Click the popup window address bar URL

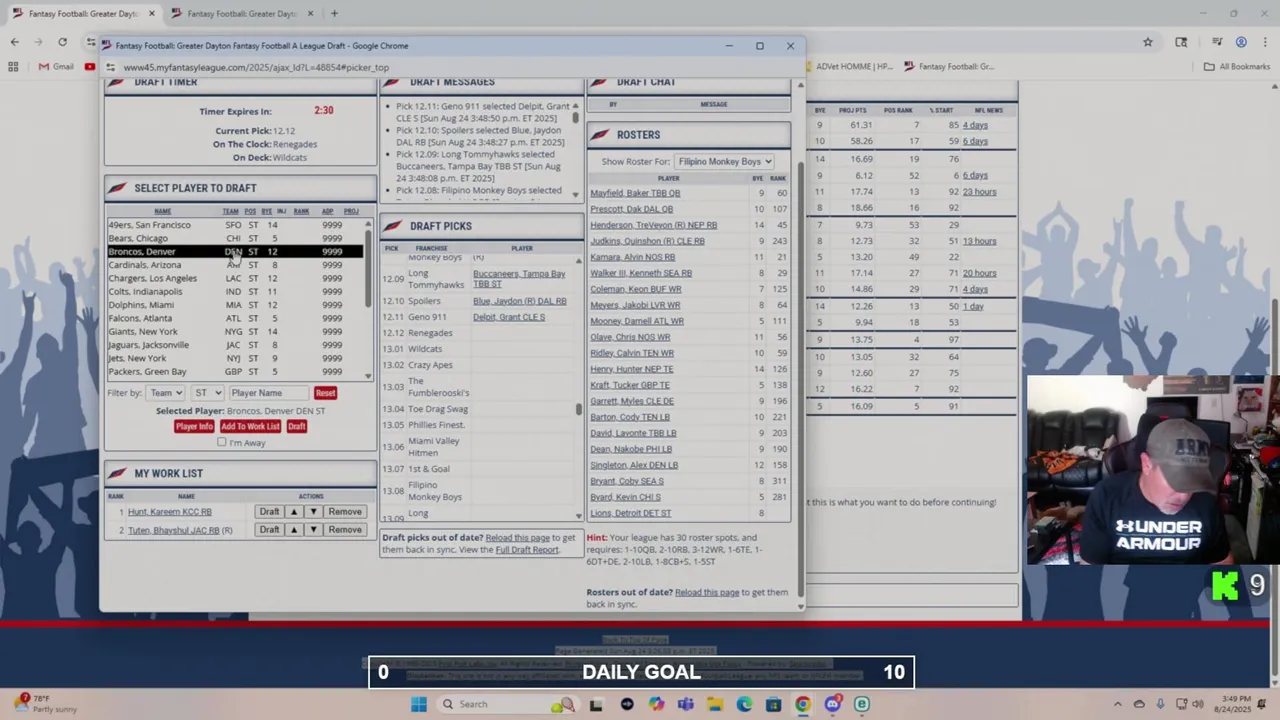click(256, 67)
